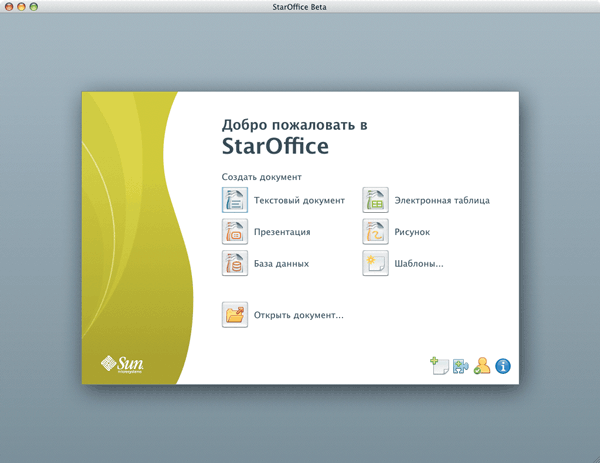The image size is (600, 463).
Task: Click the Презентация icon
Action: point(235,232)
